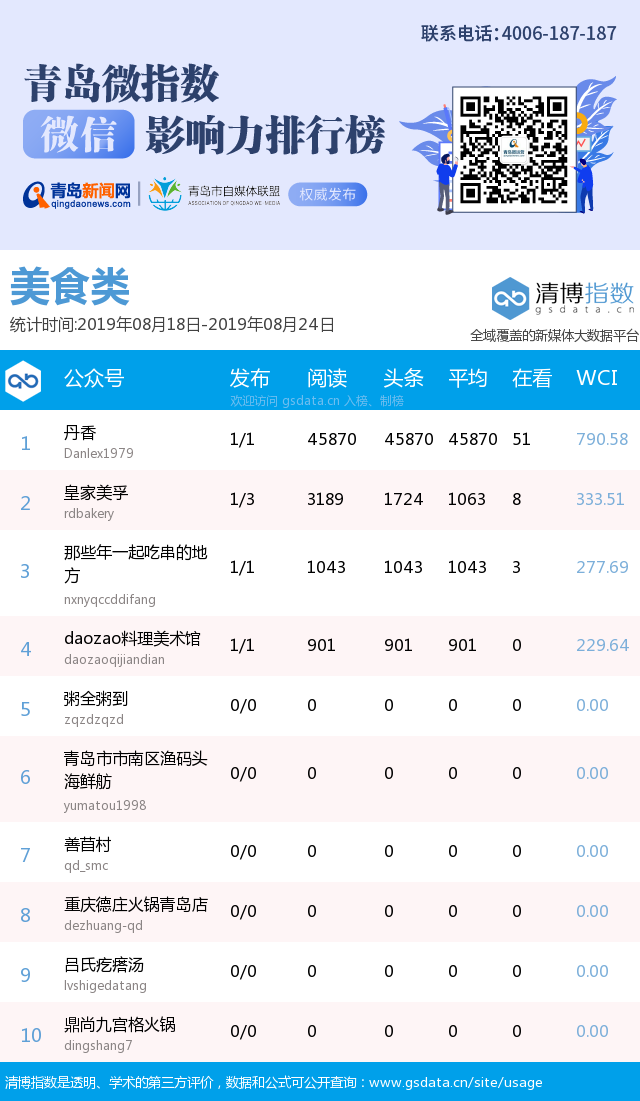Image resolution: width=640 pixels, height=1101 pixels.
Task: Select the 公众号 column header
Action: (x=94, y=378)
